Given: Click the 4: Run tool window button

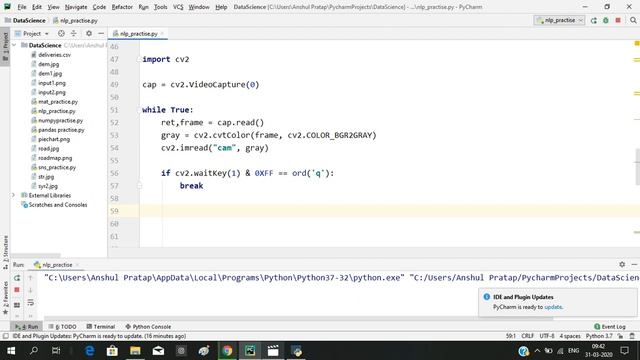Looking at the screenshot, I should coord(27,327).
